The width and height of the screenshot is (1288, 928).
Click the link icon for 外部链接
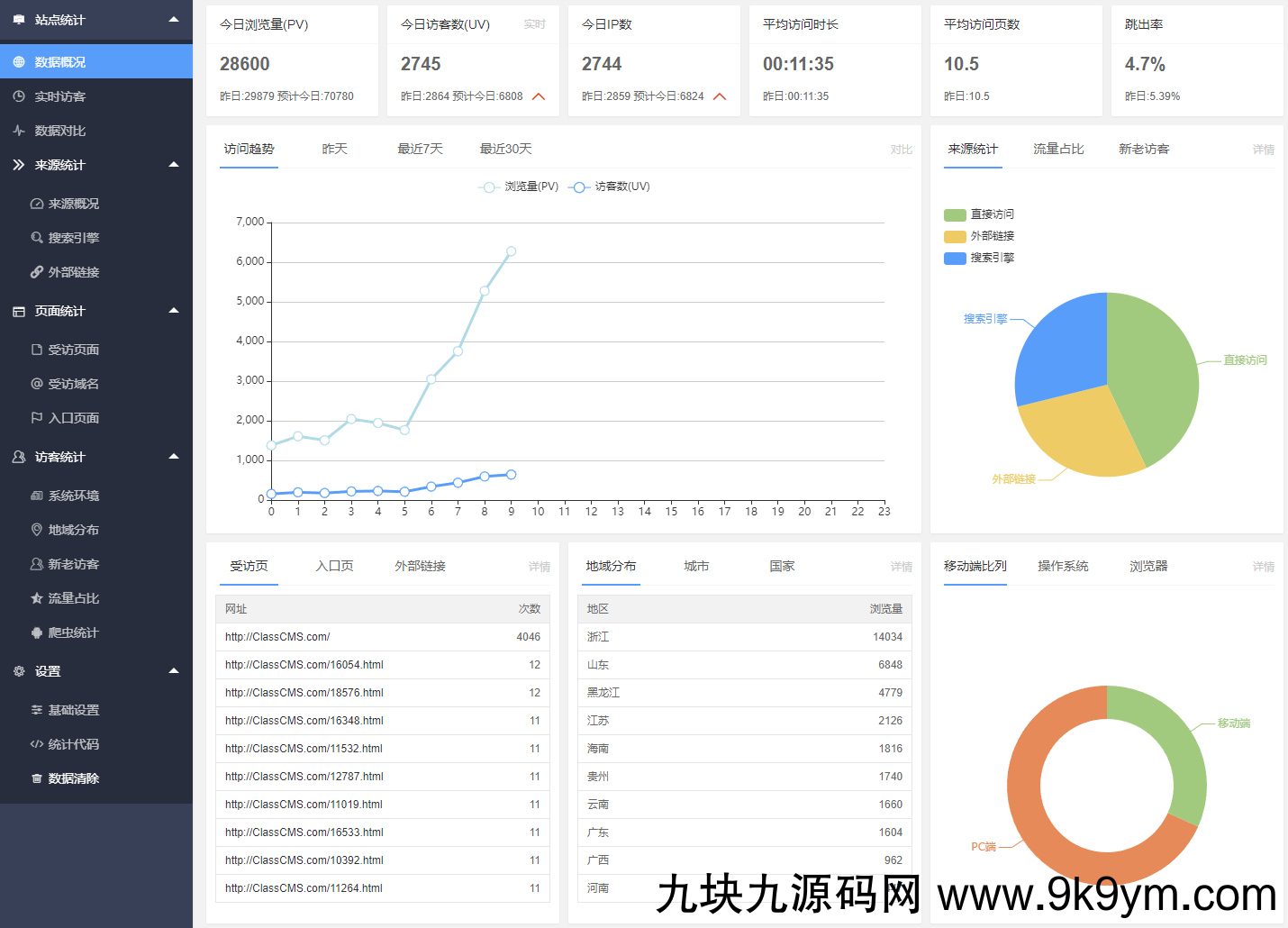point(37,272)
